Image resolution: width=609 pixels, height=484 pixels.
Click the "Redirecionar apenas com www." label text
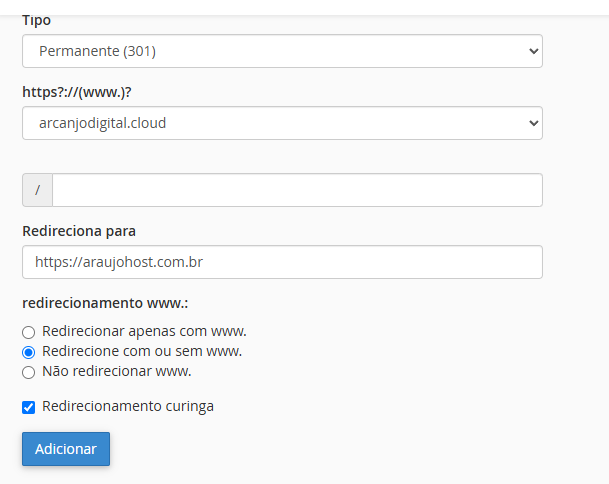(144, 331)
